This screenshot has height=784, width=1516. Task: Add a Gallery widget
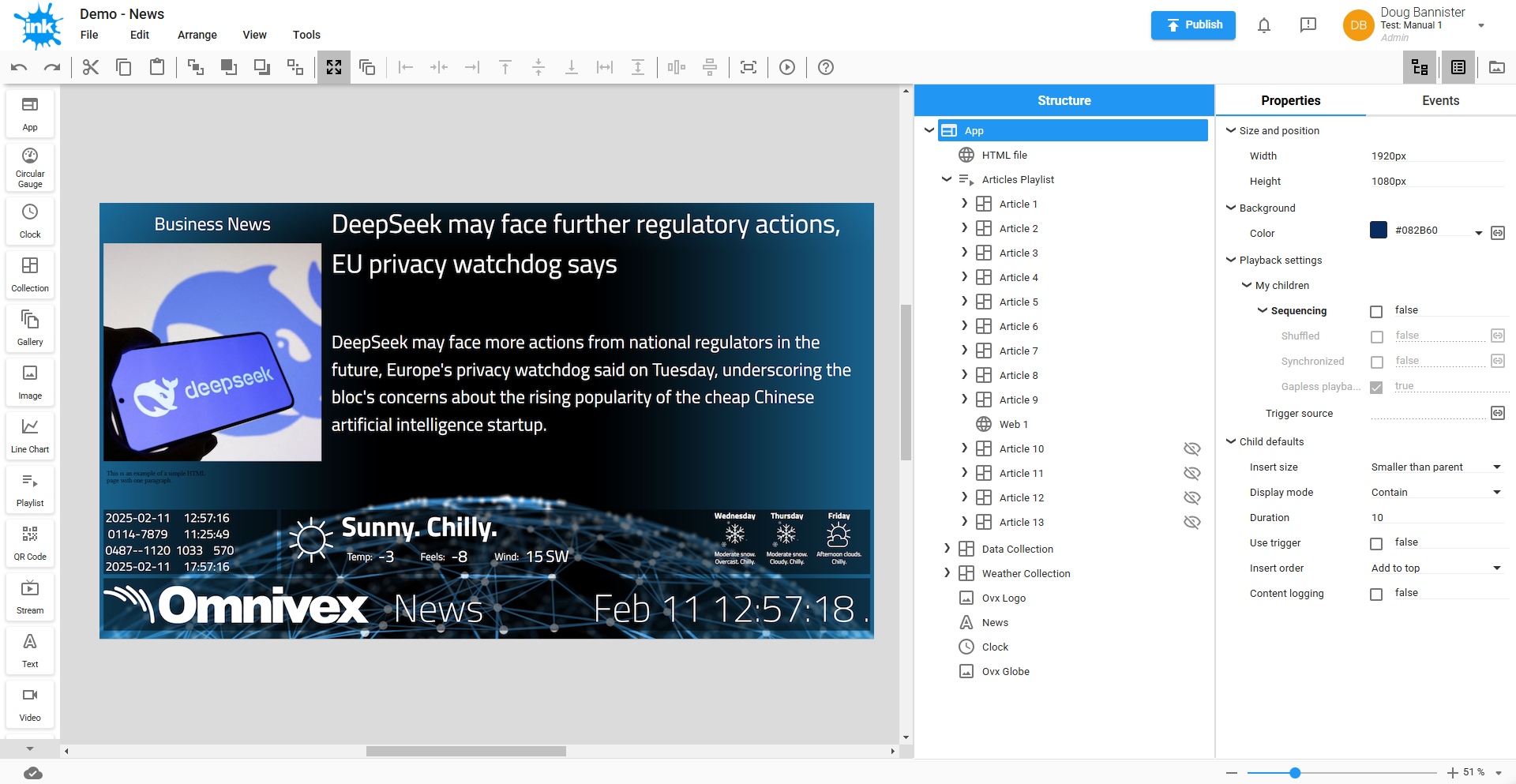(x=30, y=328)
